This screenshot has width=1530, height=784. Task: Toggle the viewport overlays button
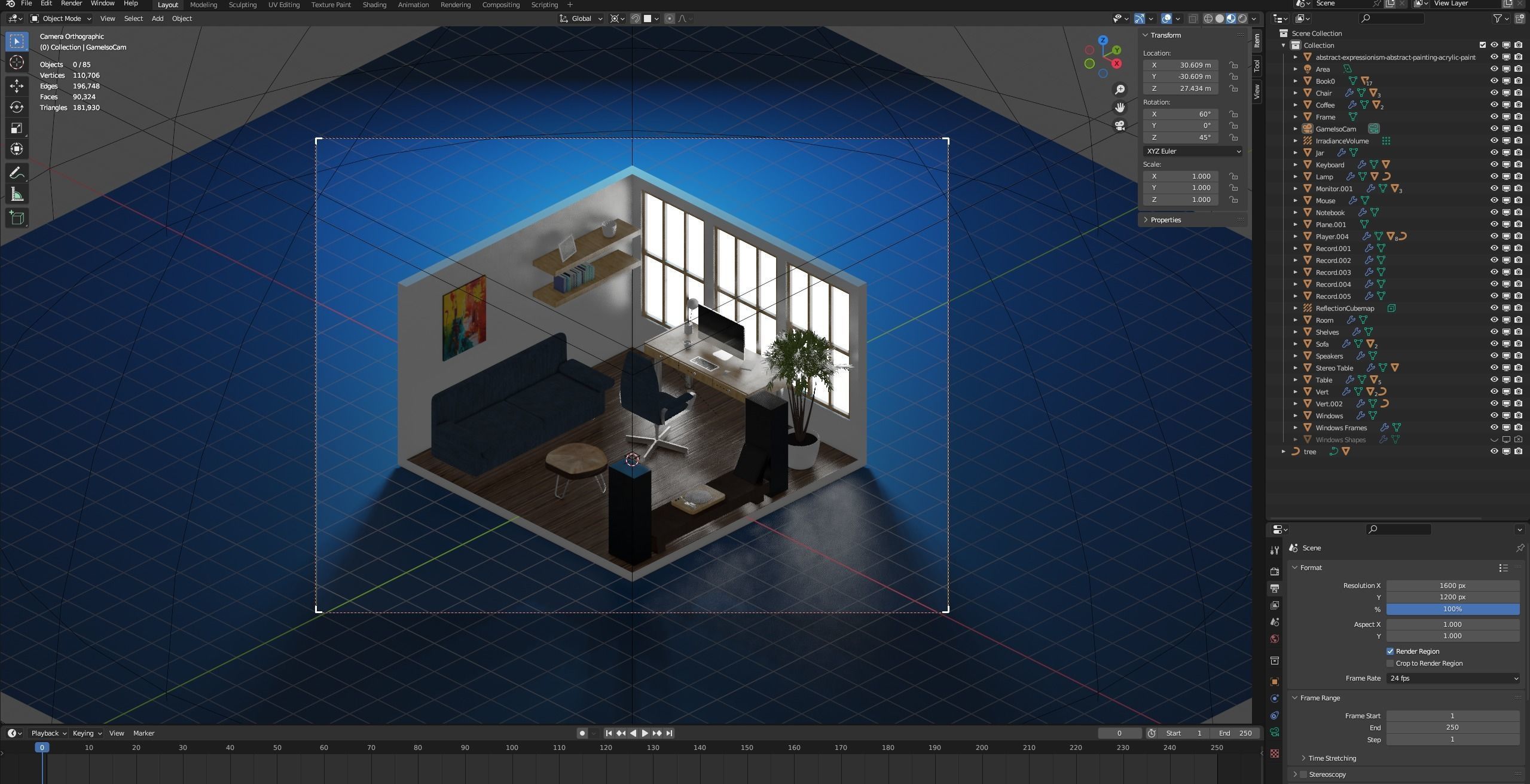[1166, 19]
